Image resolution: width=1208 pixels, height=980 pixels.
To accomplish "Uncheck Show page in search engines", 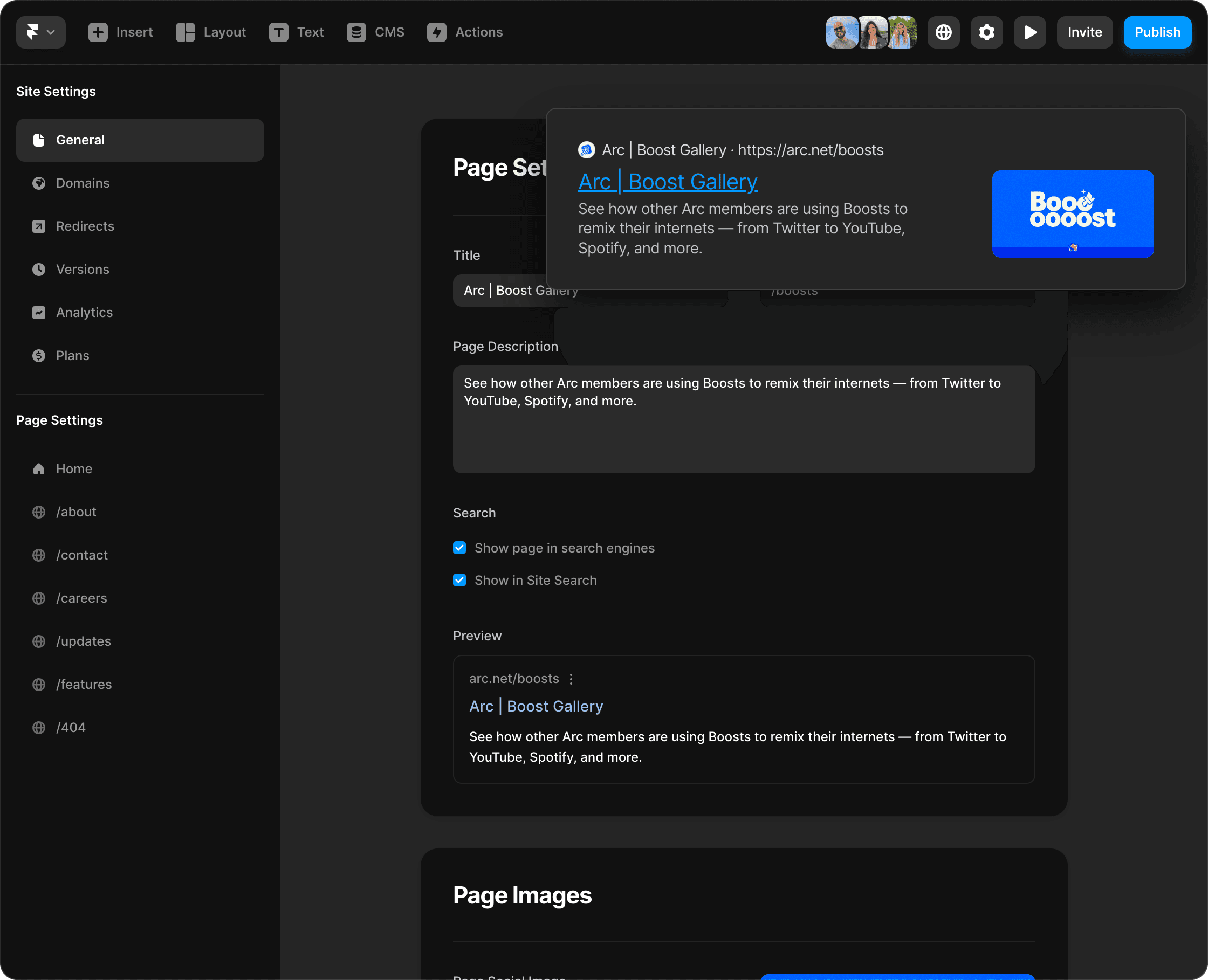I will (x=459, y=548).
